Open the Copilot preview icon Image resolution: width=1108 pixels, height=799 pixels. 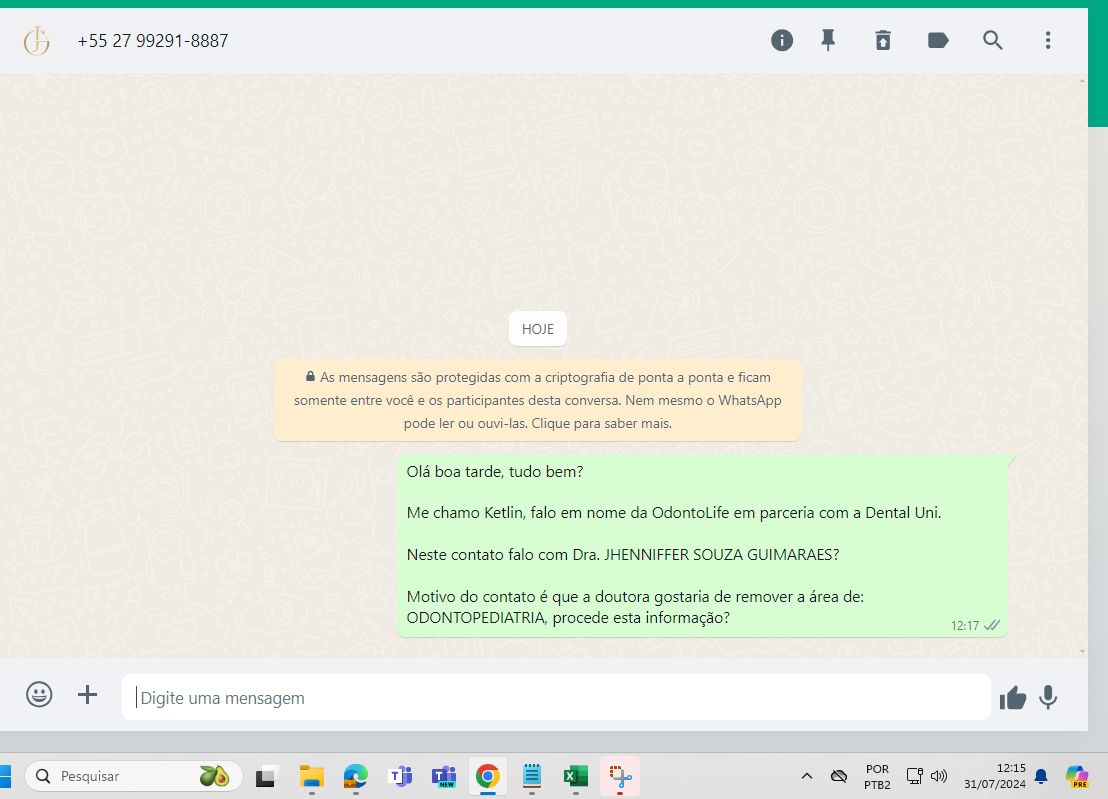1077,776
